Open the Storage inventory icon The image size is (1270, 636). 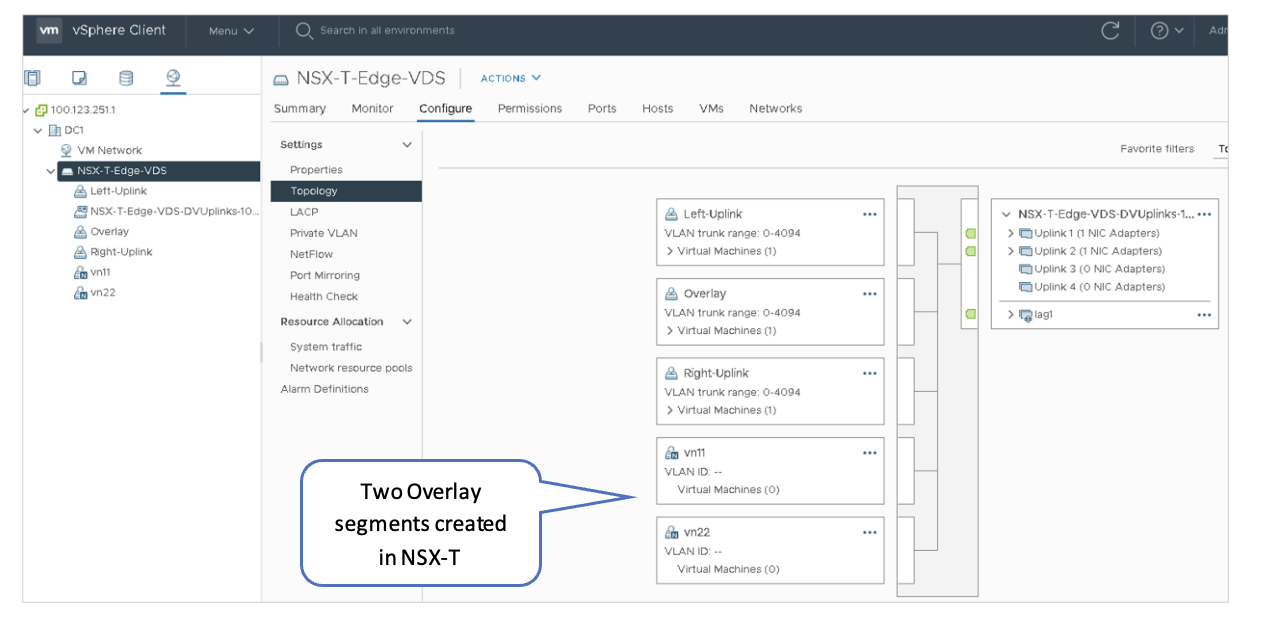(126, 78)
